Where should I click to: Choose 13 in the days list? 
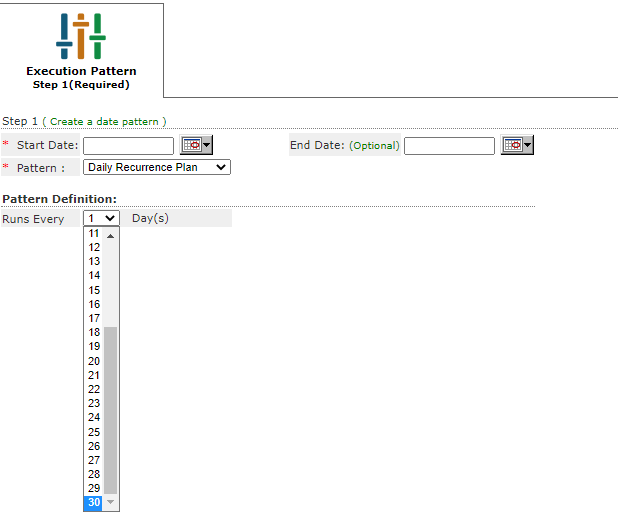pos(94,261)
